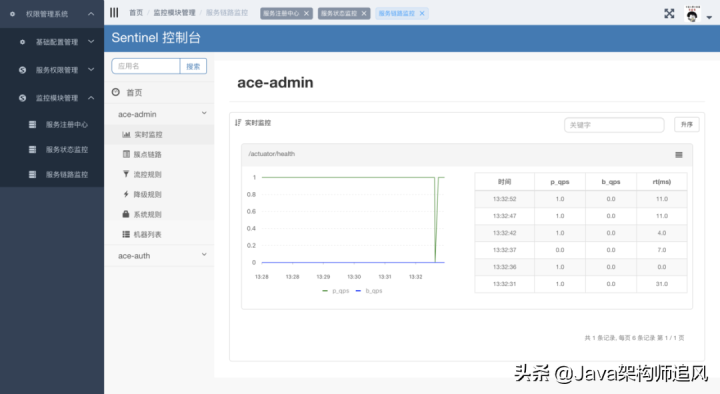Viewport: 720px width, 394px height.
Task: Click the 31.0 rt value cell
Action: point(662,284)
